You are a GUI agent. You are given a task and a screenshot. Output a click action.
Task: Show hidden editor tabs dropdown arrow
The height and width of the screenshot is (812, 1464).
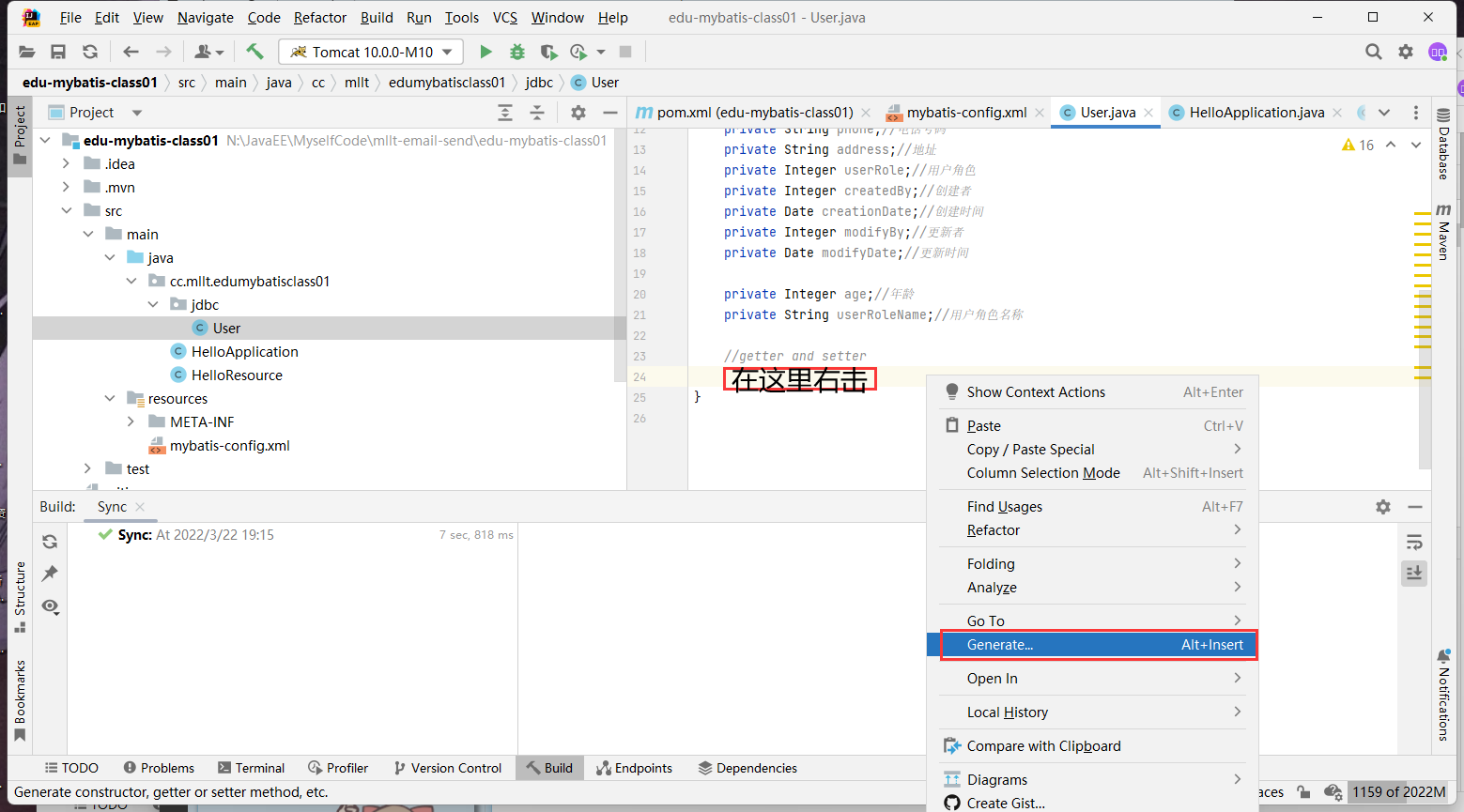[x=1384, y=113]
